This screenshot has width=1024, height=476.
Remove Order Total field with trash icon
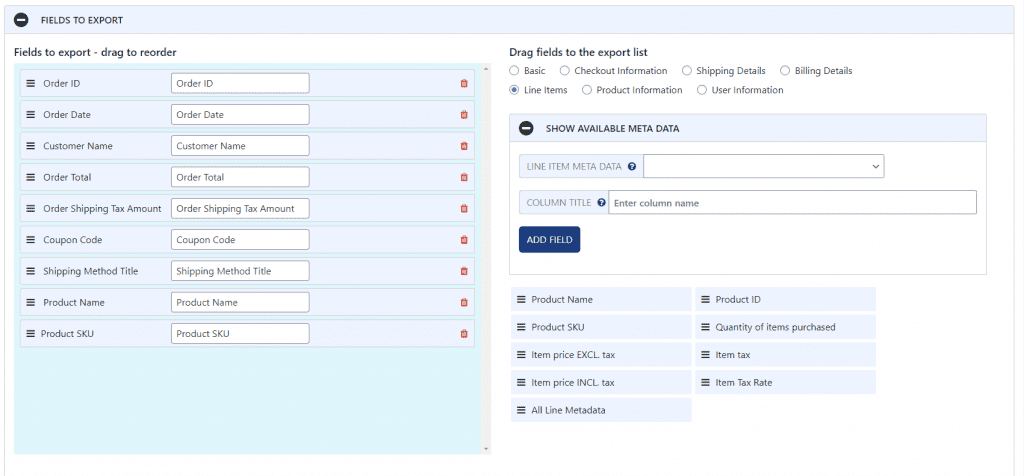(x=464, y=178)
